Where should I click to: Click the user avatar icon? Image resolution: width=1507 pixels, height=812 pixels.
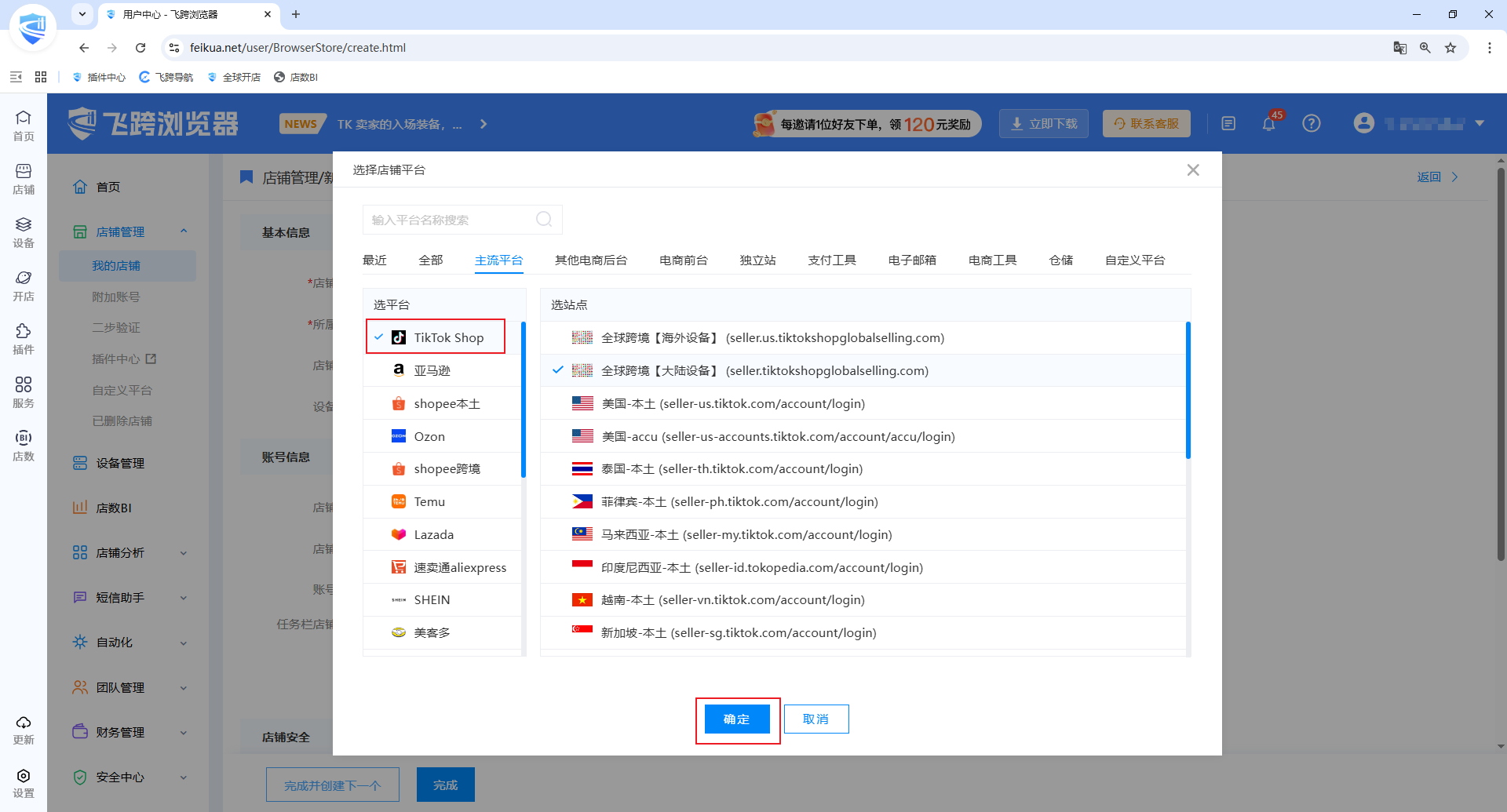tap(1364, 123)
